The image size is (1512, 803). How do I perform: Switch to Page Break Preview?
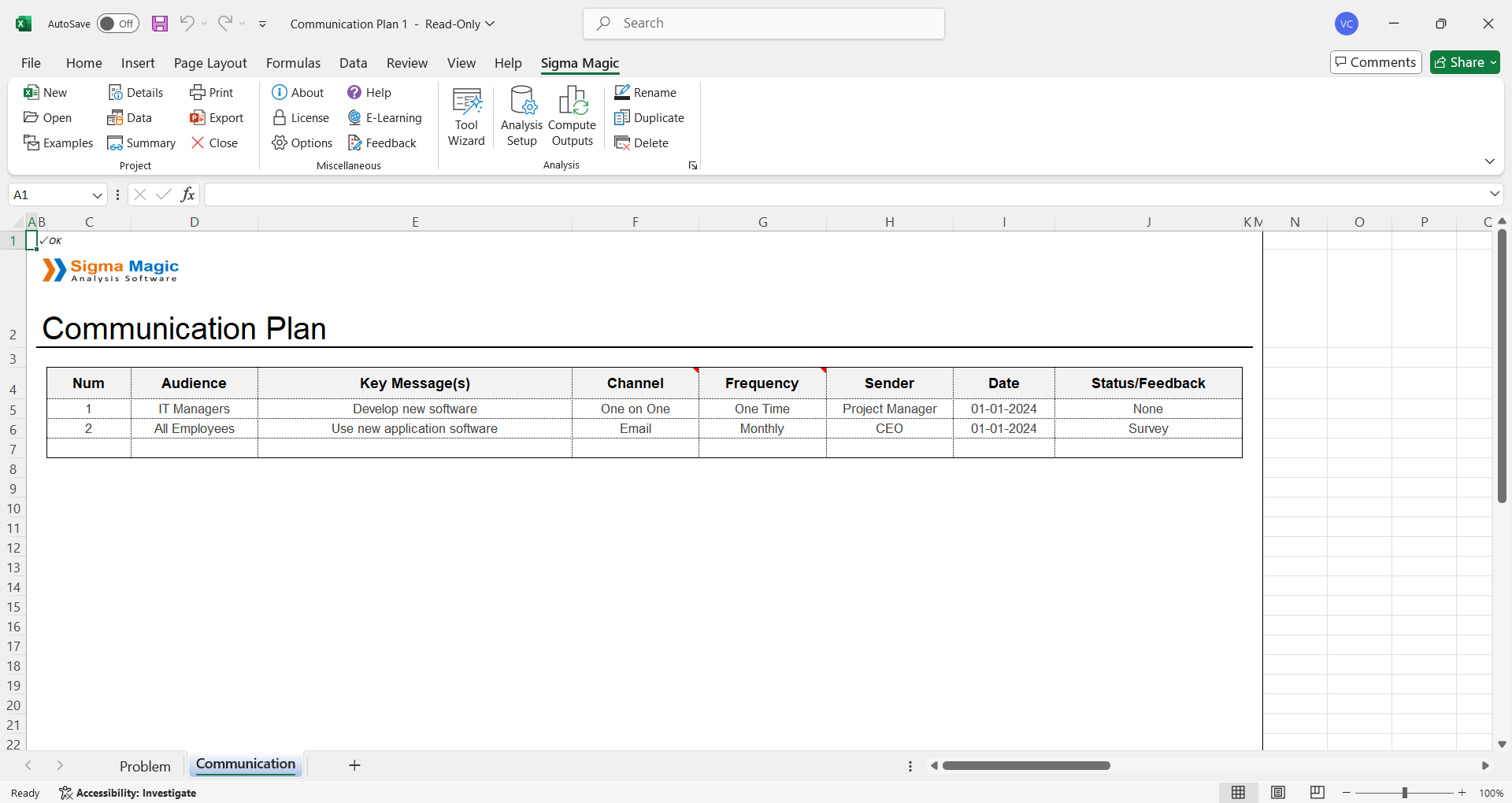click(1317, 793)
